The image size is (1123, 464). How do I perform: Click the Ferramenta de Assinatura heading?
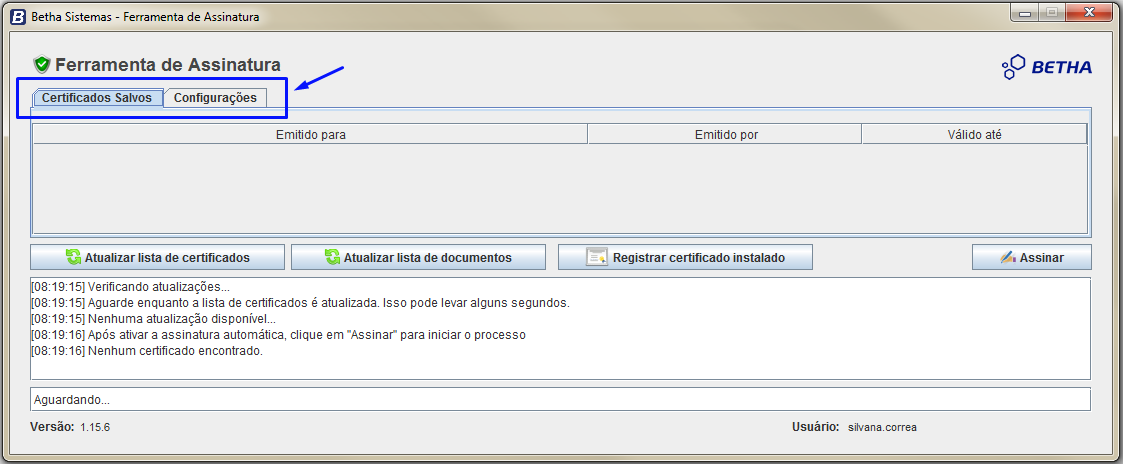(168, 64)
